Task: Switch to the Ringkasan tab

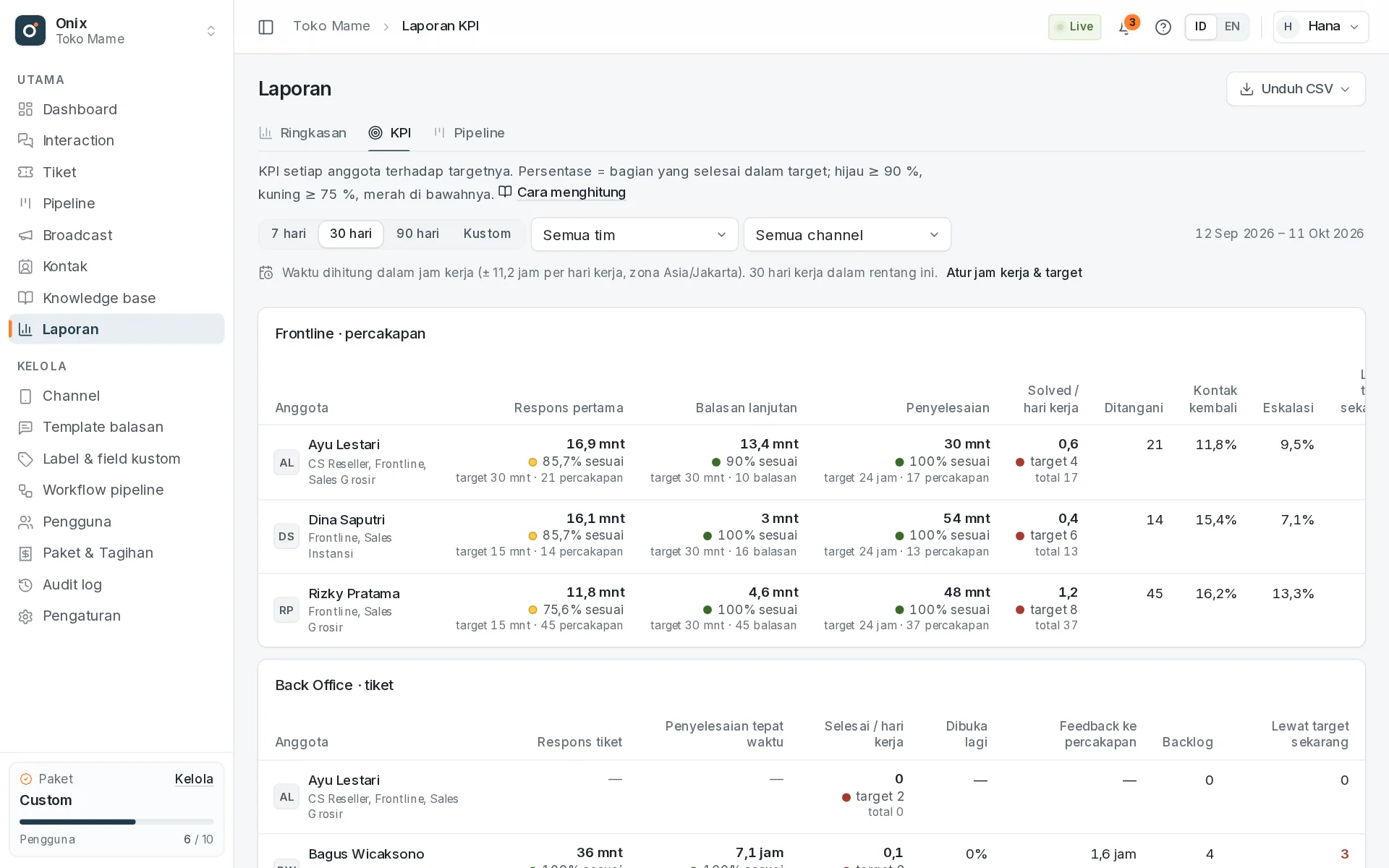Action: point(303,133)
